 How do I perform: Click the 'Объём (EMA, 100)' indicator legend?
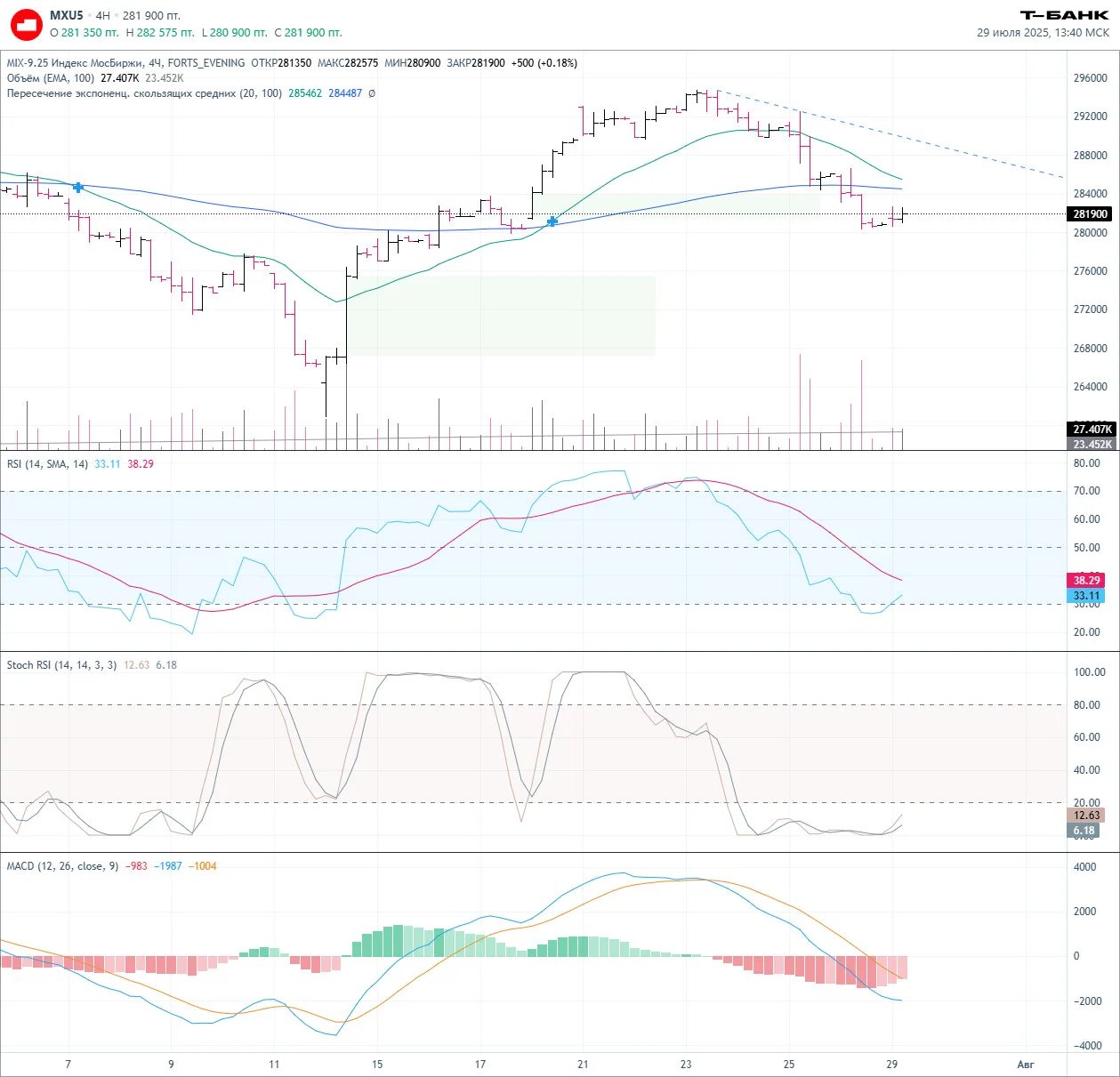[51, 78]
